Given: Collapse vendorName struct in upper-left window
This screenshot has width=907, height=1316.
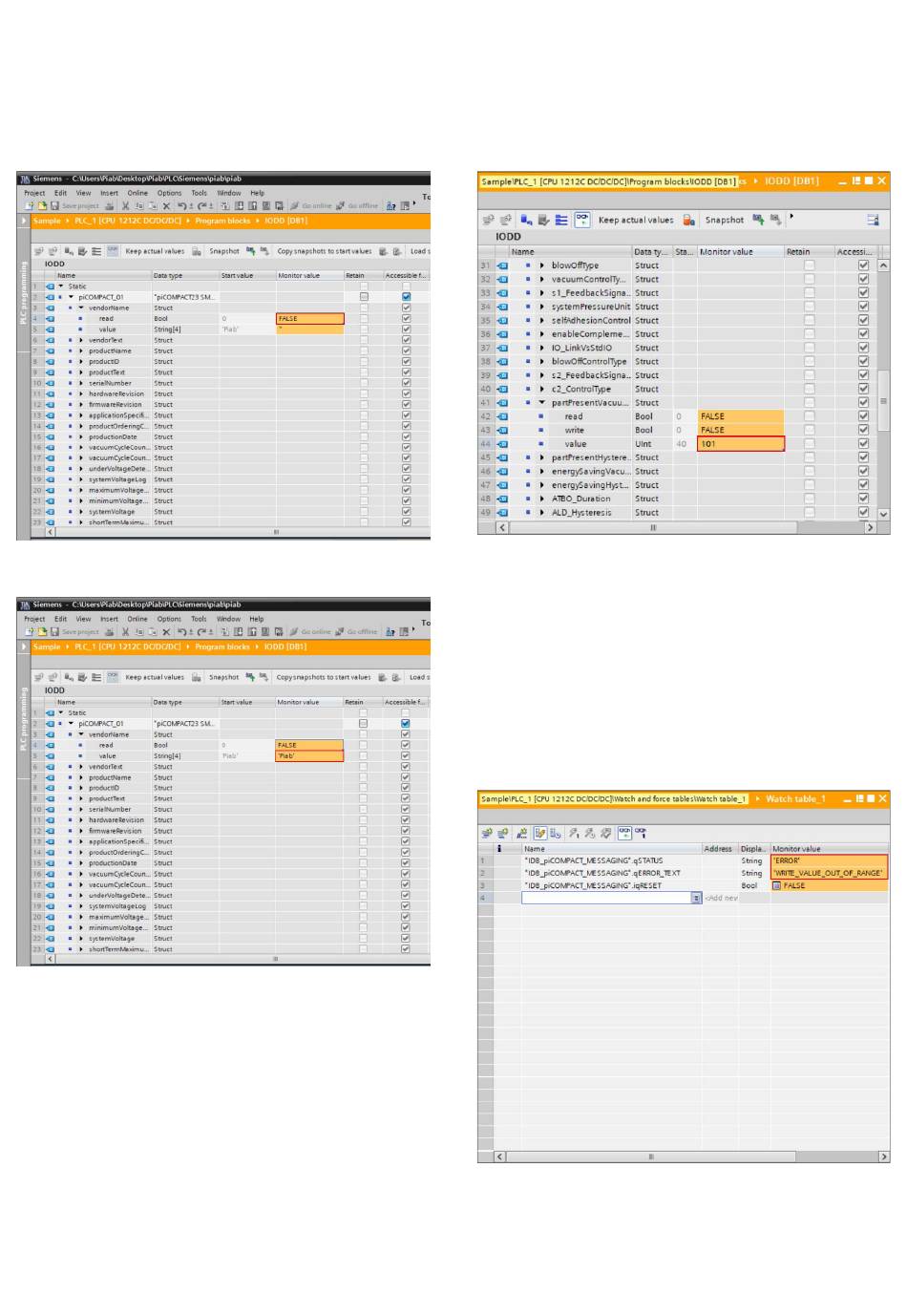Looking at the screenshot, I should [x=81, y=308].
